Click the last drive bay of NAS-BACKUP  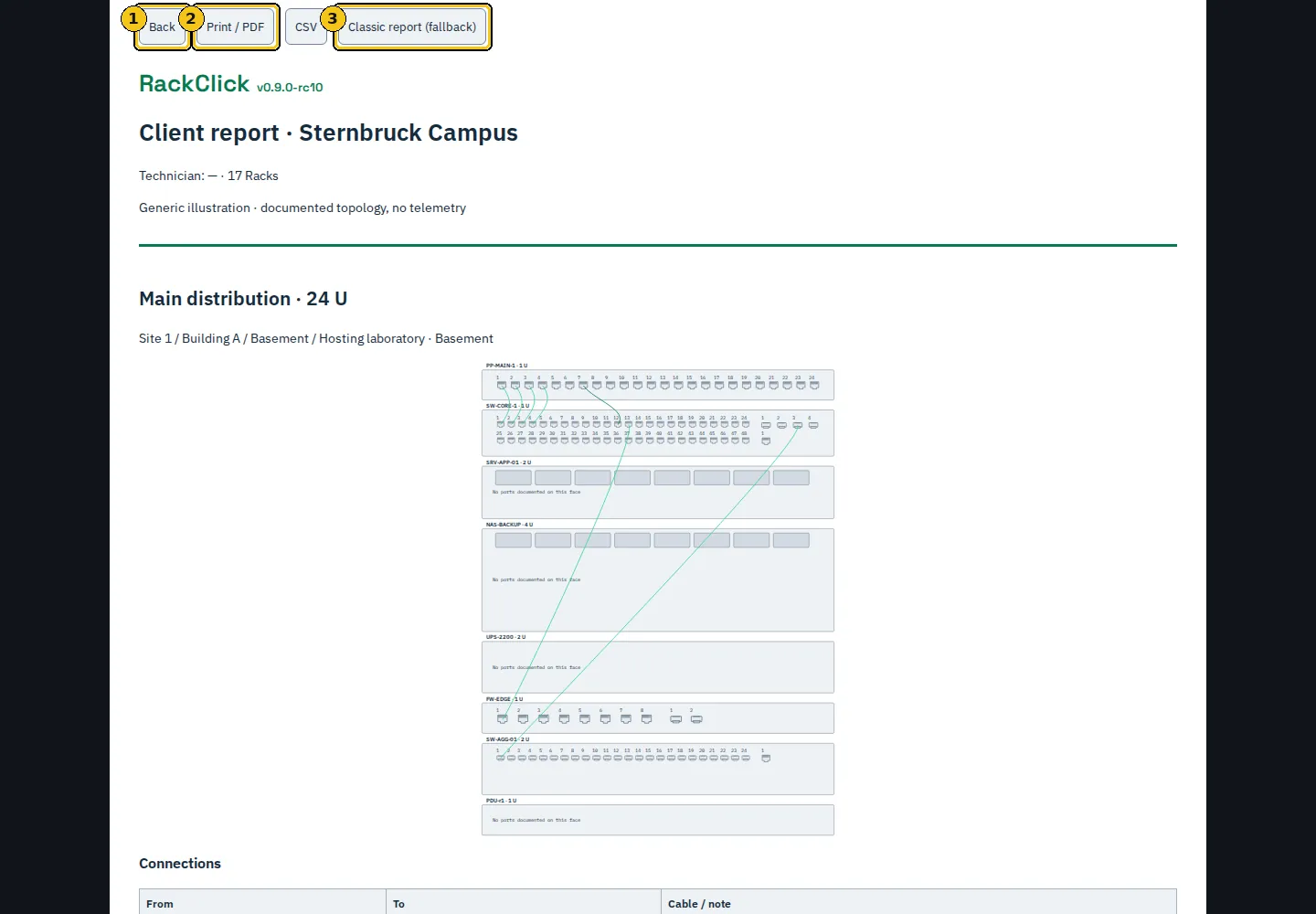coord(791,540)
